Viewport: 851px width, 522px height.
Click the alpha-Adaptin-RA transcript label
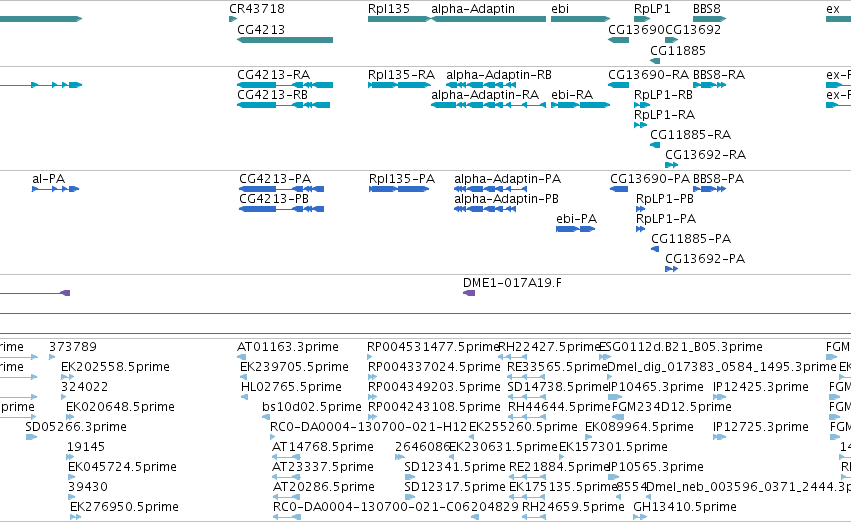pyautogui.click(x=485, y=95)
